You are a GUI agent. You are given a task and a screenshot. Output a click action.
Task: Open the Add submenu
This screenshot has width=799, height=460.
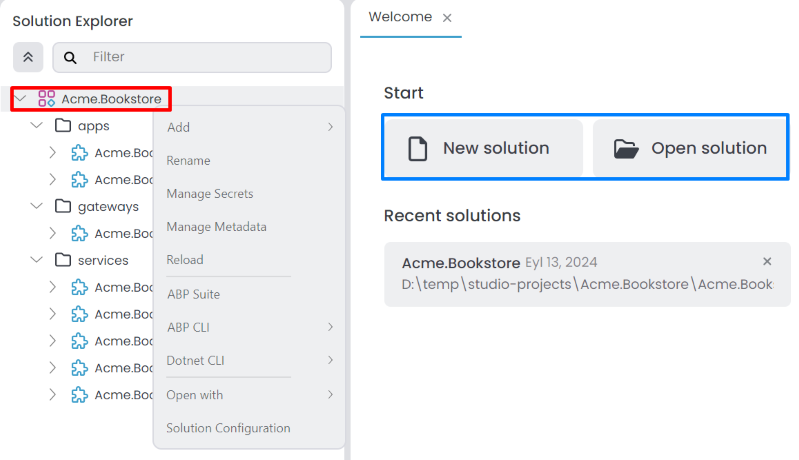tap(249, 127)
